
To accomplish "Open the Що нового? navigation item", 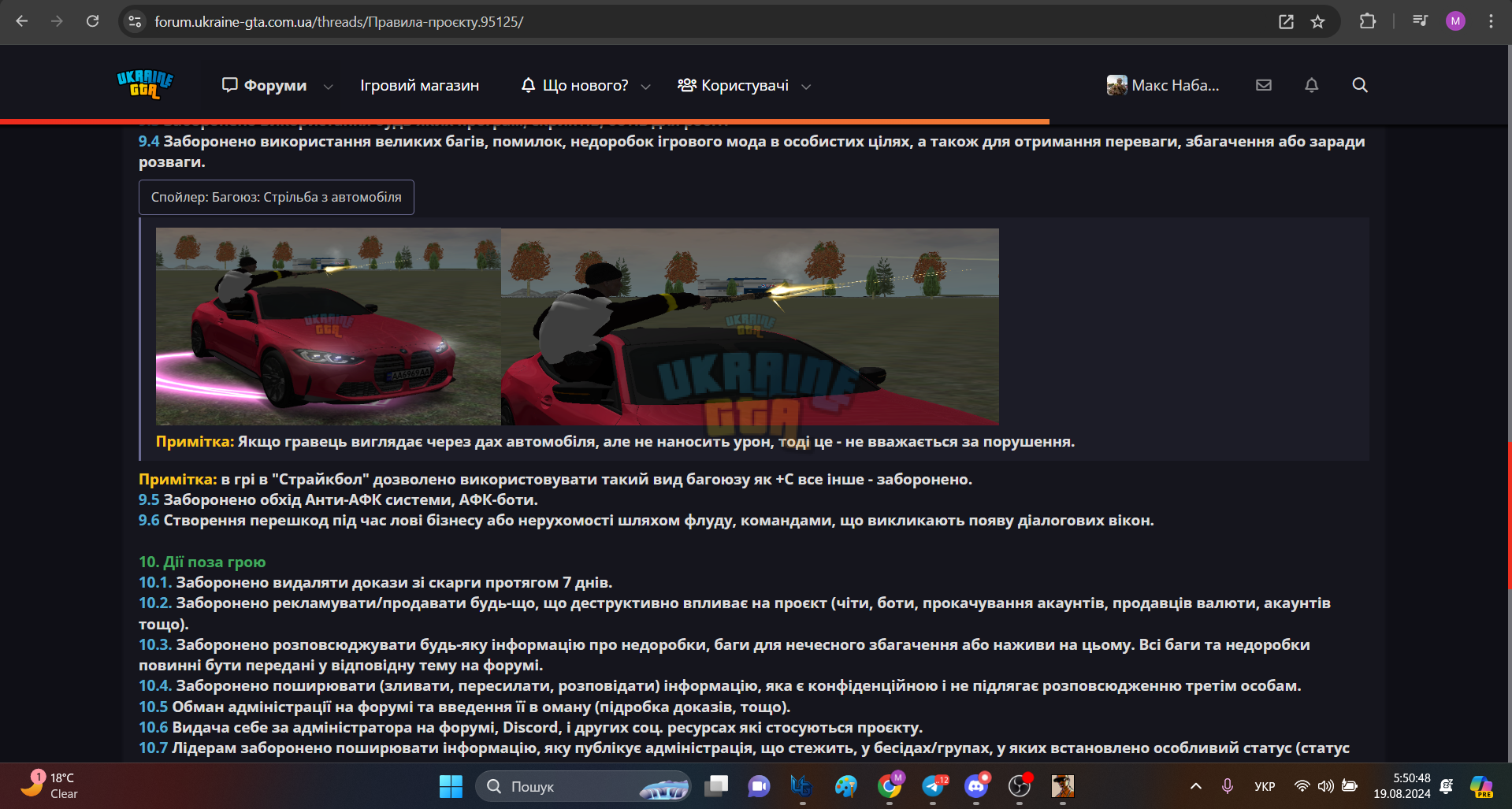I will (575, 85).
